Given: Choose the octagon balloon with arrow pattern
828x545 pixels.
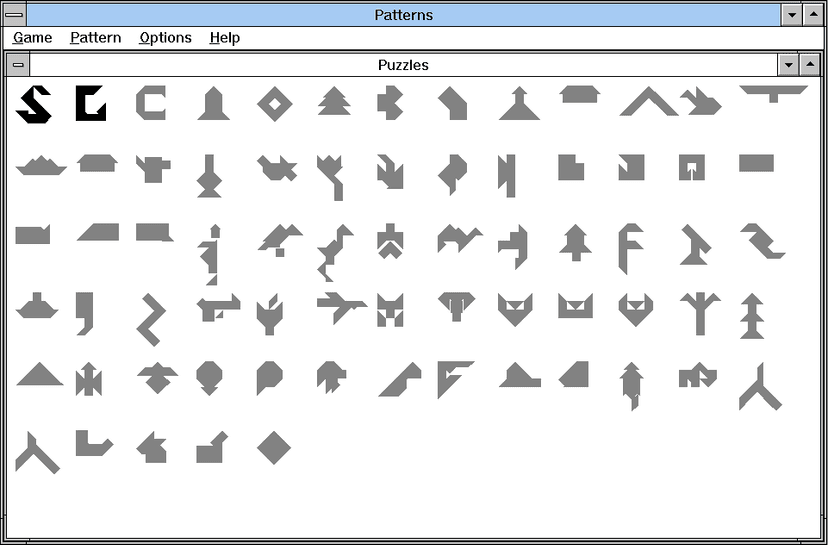Looking at the screenshot, I should 210,378.
